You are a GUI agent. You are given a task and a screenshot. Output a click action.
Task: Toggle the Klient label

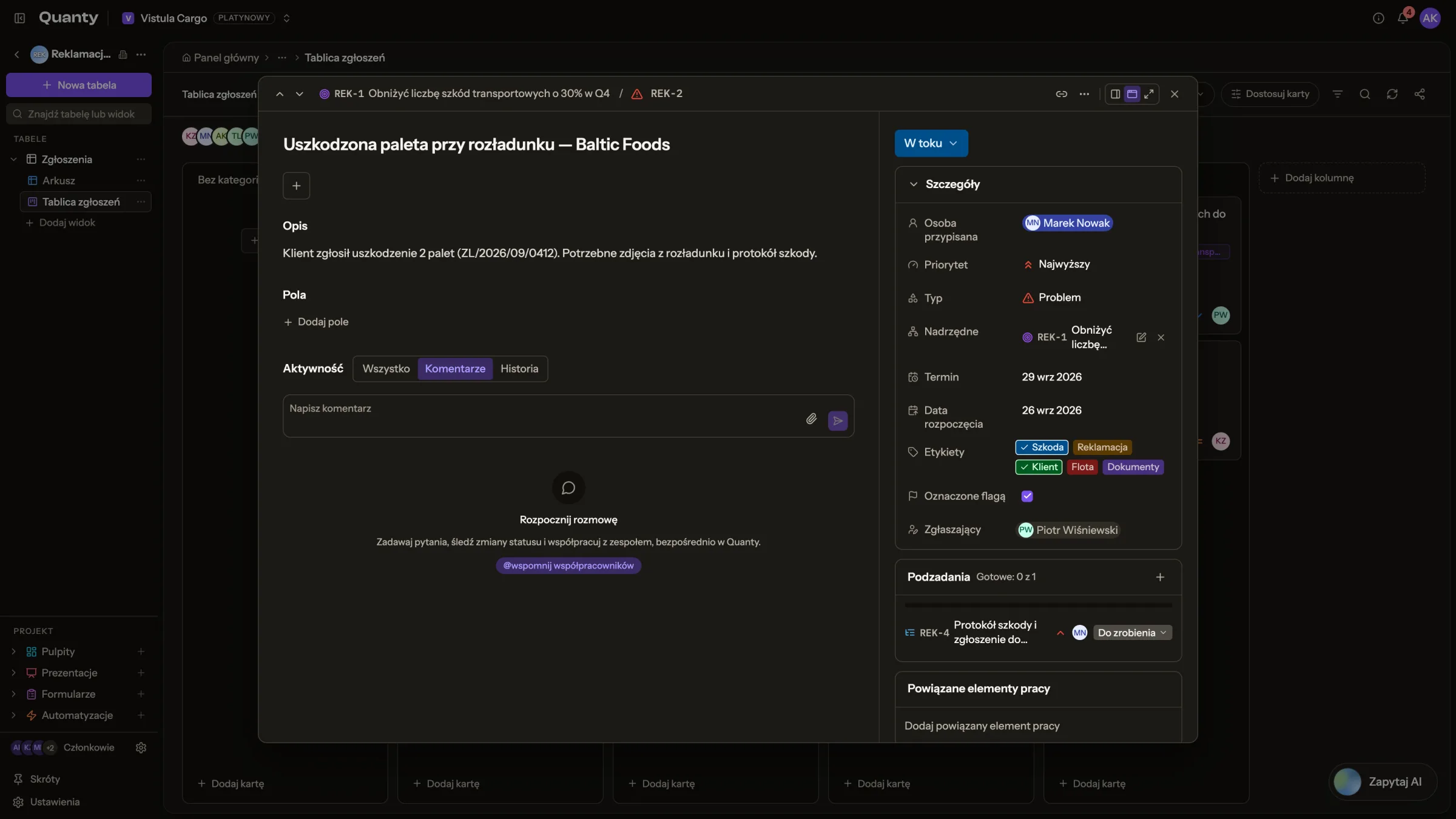pyautogui.click(x=1039, y=467)
